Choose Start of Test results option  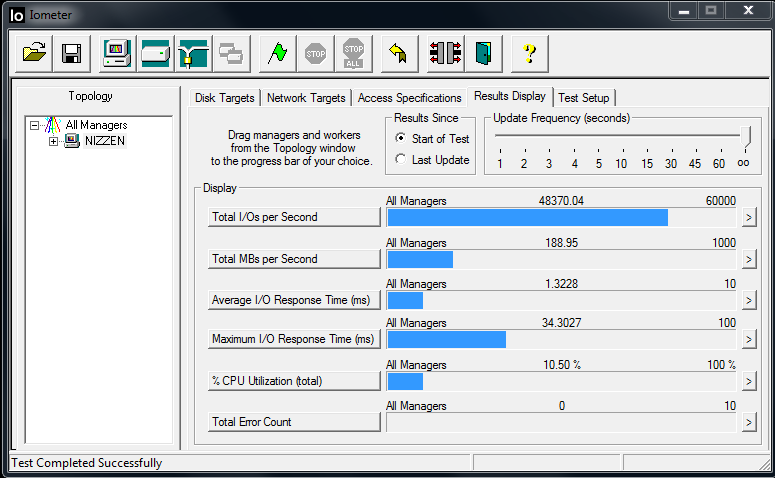(x=401, y=138)
